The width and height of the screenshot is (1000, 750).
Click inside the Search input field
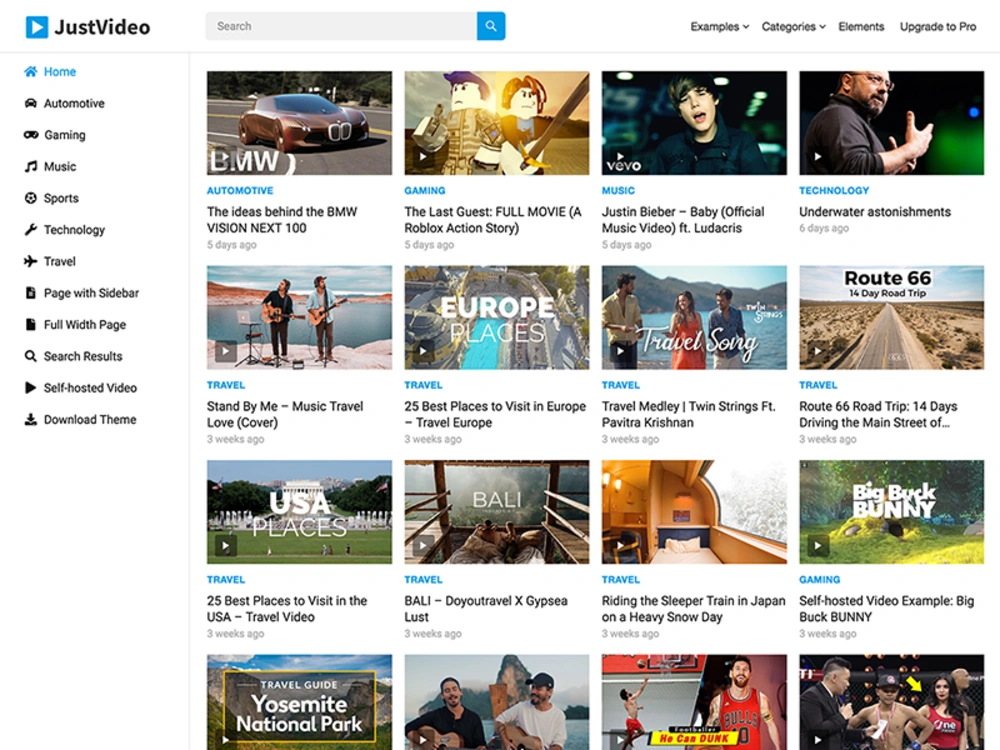coord(341,26)
